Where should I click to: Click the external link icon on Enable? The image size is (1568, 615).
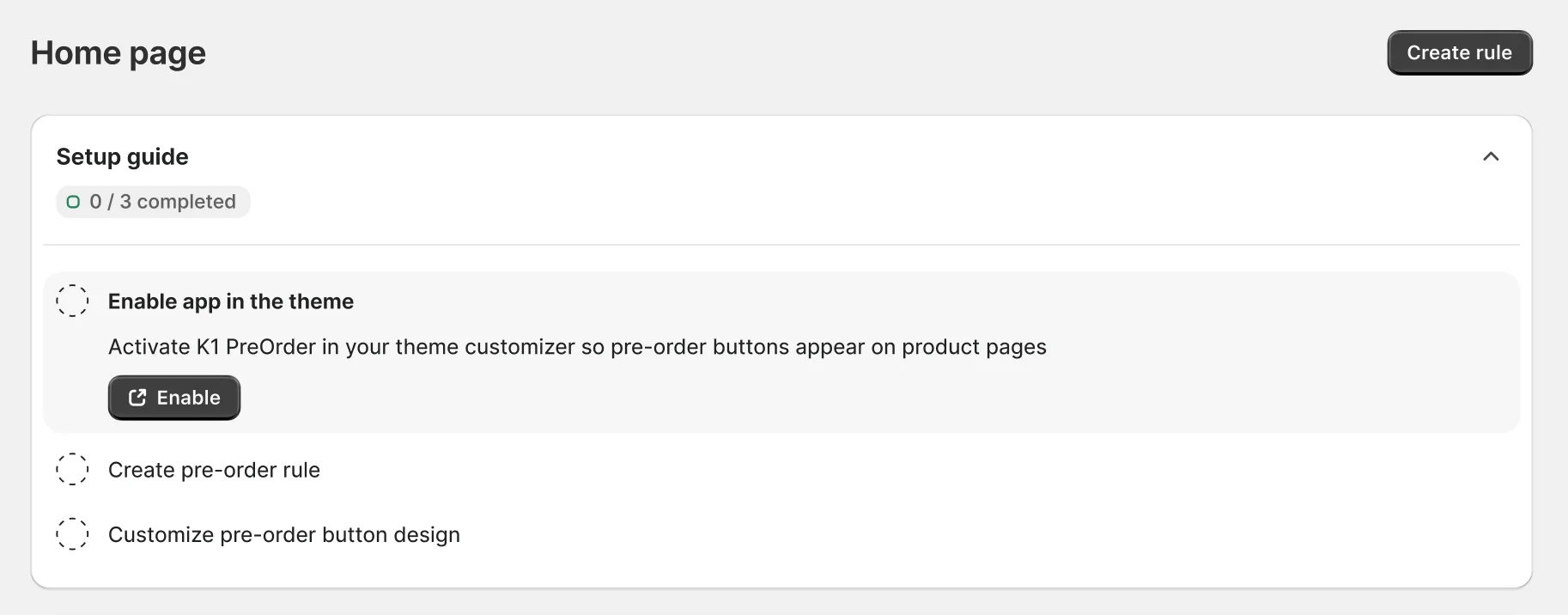137,398
